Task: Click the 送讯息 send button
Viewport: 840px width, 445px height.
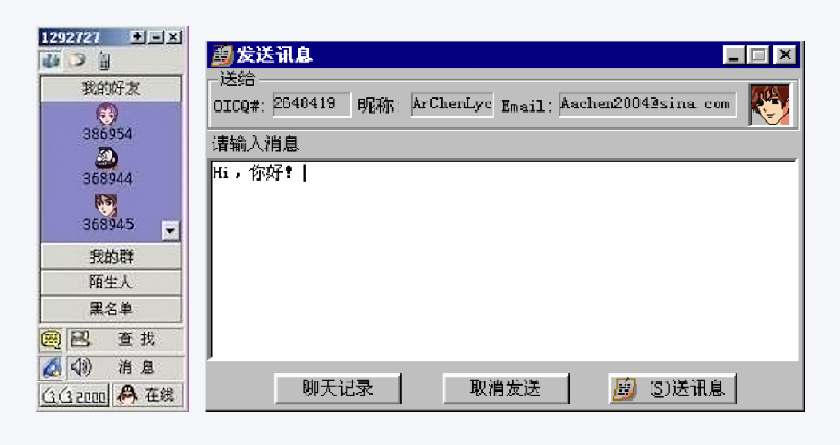Action: point(673,388)
